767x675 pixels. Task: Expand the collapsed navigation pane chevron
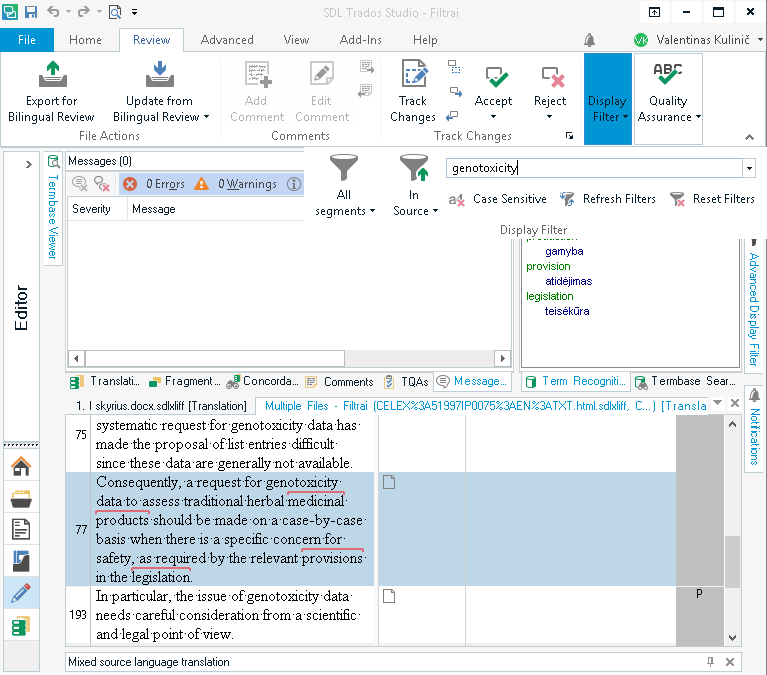point(28,164)
